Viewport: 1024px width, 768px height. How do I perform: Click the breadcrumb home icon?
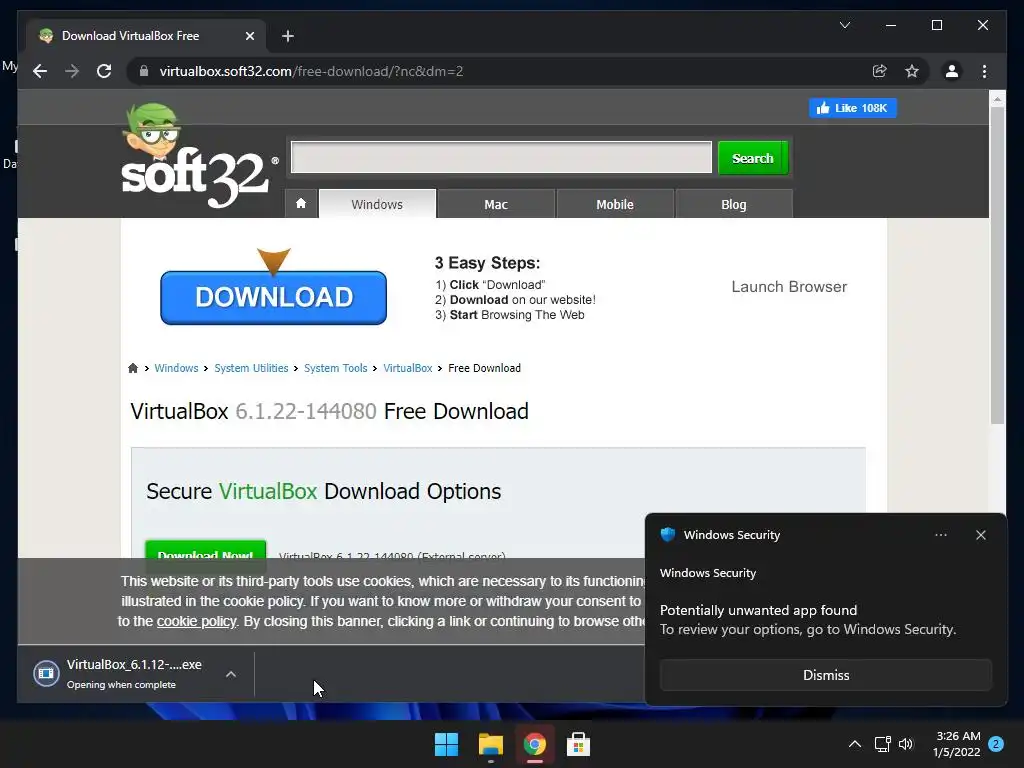click(x=133, y=368)
